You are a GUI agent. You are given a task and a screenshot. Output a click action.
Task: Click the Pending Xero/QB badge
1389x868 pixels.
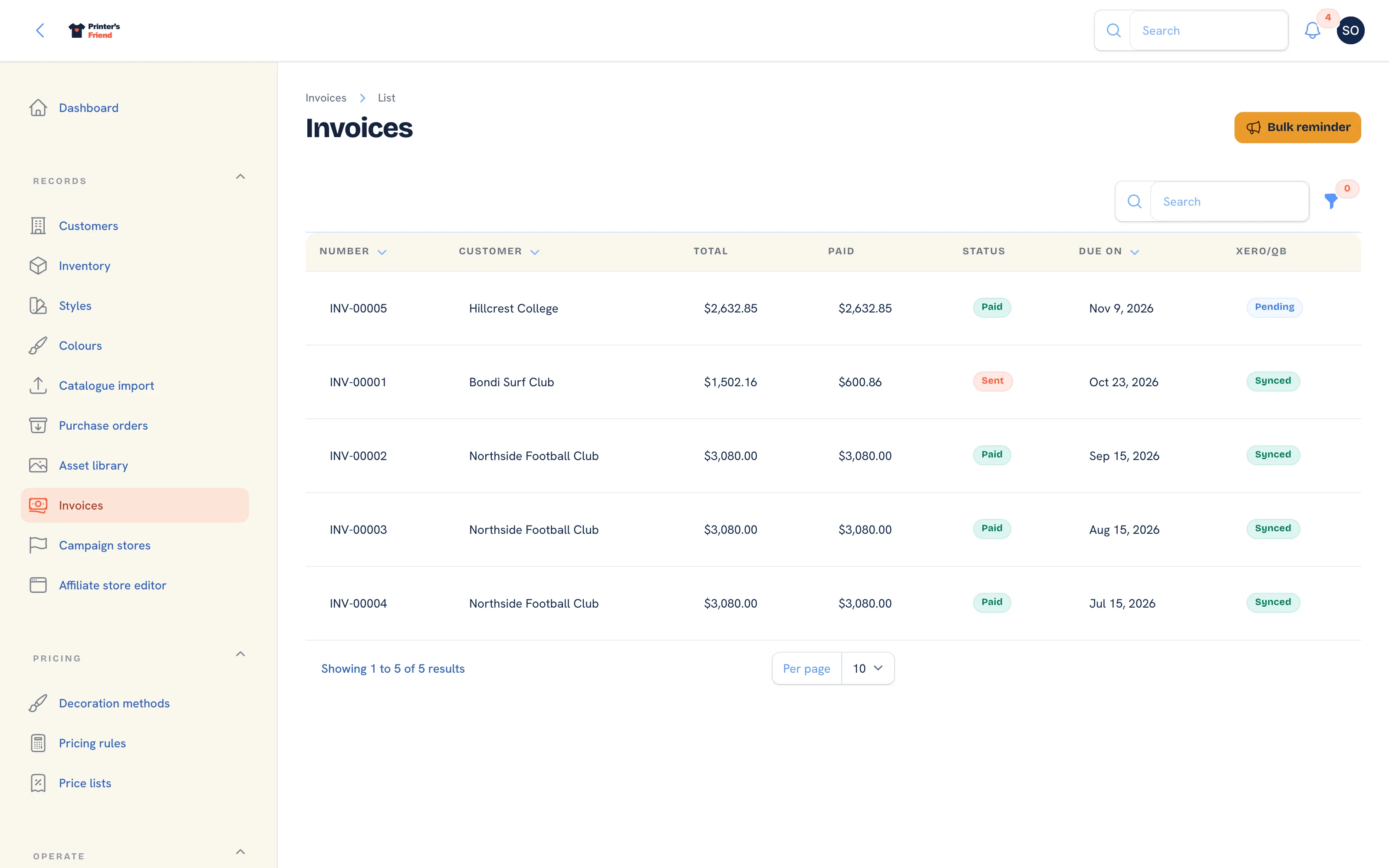coord(1274,307)
